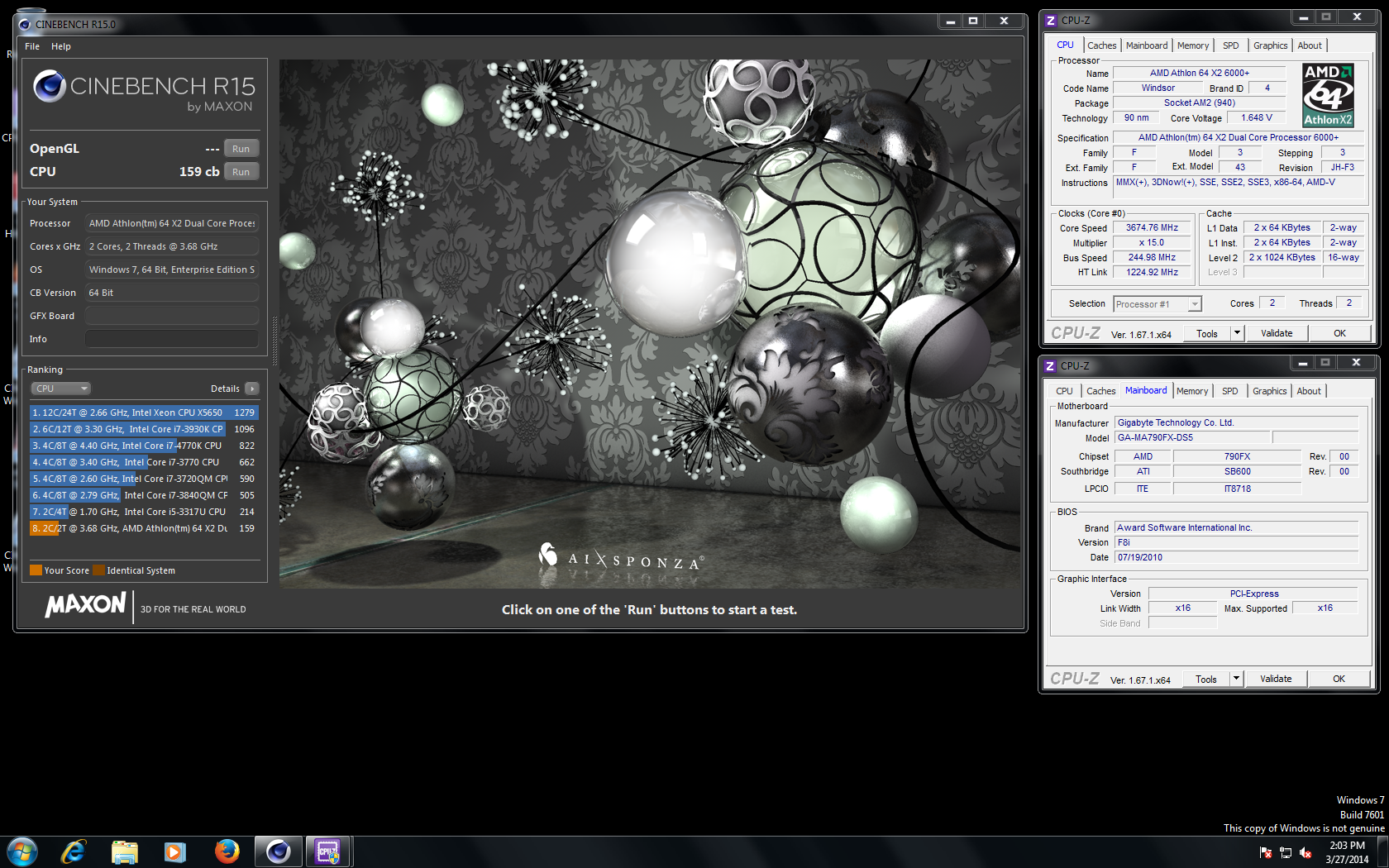Switch to Memory tab in top CPU-Z
The height and width of the screenshot is (868, 1389).
(1193, 45)
